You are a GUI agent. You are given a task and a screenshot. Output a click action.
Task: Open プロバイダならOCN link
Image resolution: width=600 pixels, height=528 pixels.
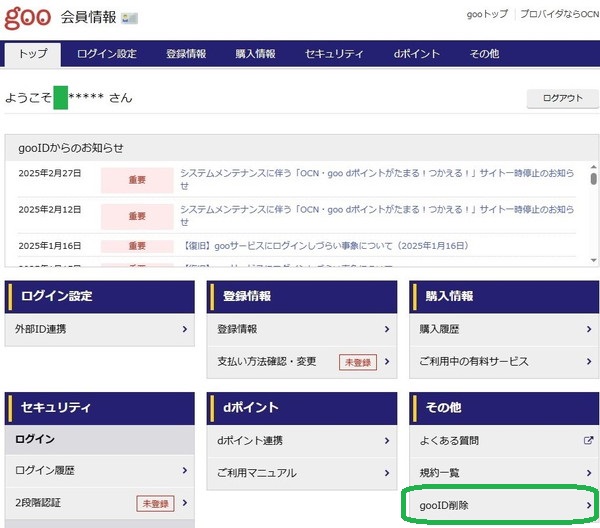[x=559, y=14]
